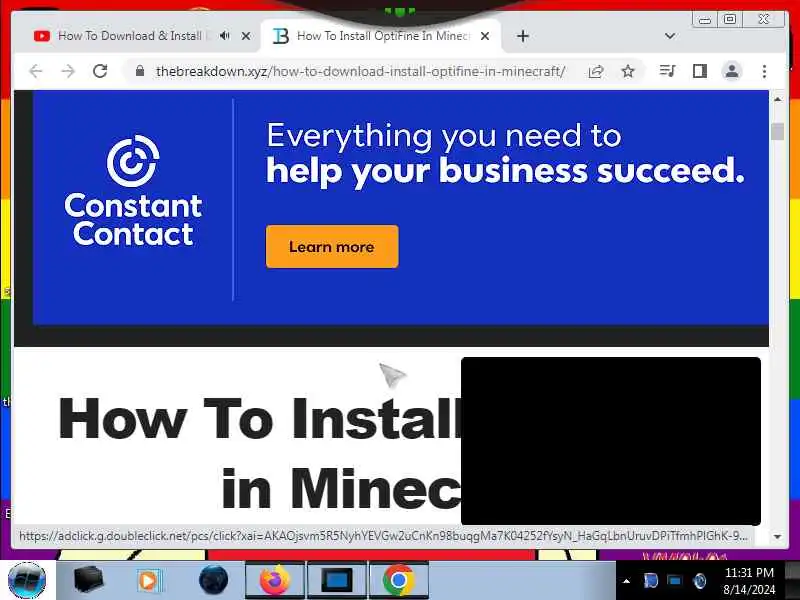The width and height of the screenshot is (800, 600).
Task: Click the Learn more ad button
Action: coord(332,246)
